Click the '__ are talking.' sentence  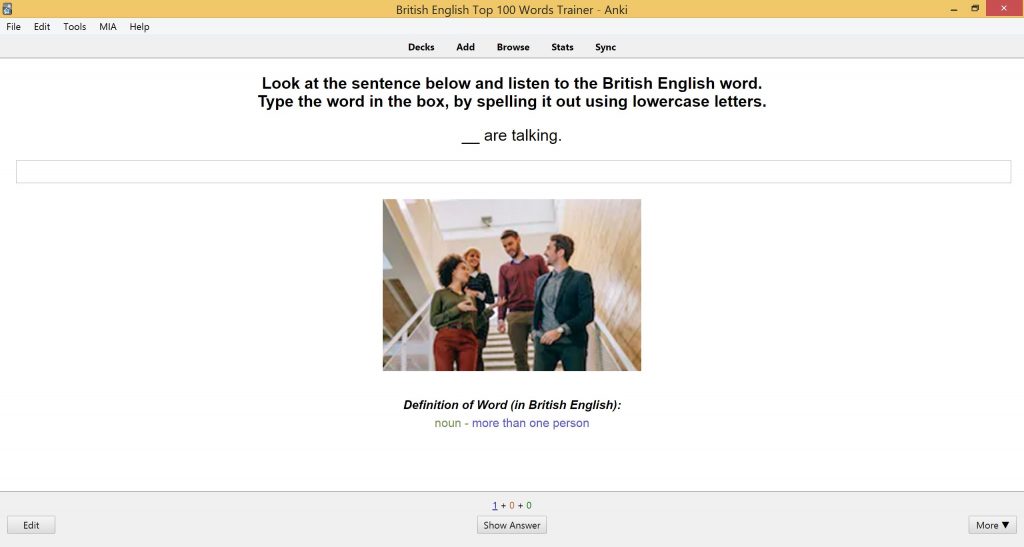512,136
